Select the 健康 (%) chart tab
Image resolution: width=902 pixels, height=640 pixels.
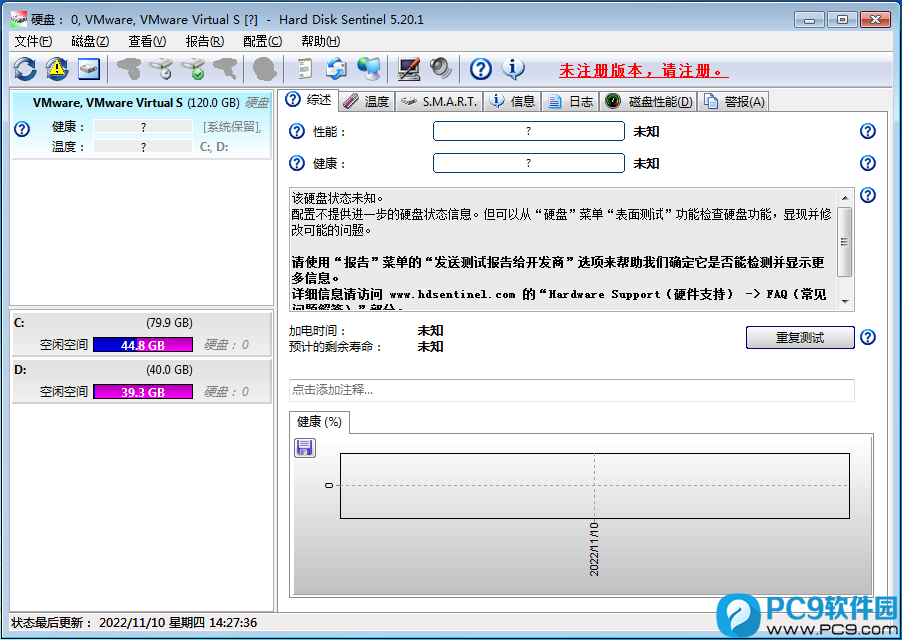(x=319, y=422)
